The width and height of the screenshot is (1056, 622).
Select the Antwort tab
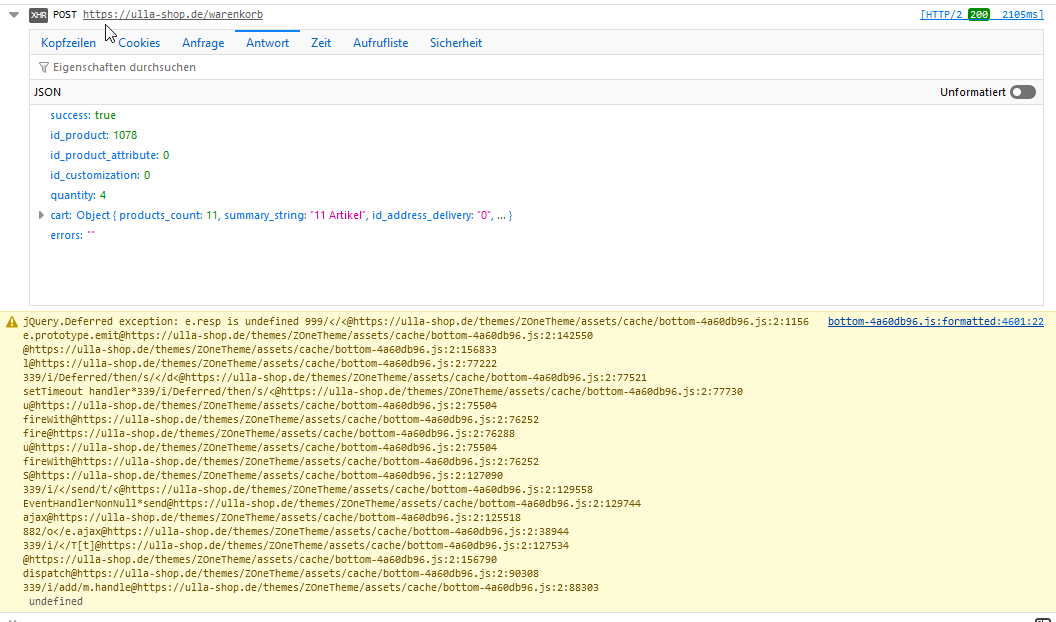(267, 43)
